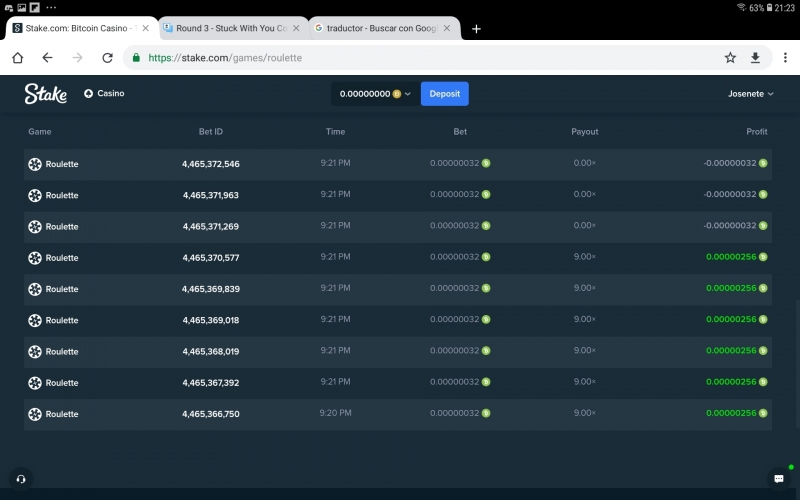Click the Game column header

40,132
